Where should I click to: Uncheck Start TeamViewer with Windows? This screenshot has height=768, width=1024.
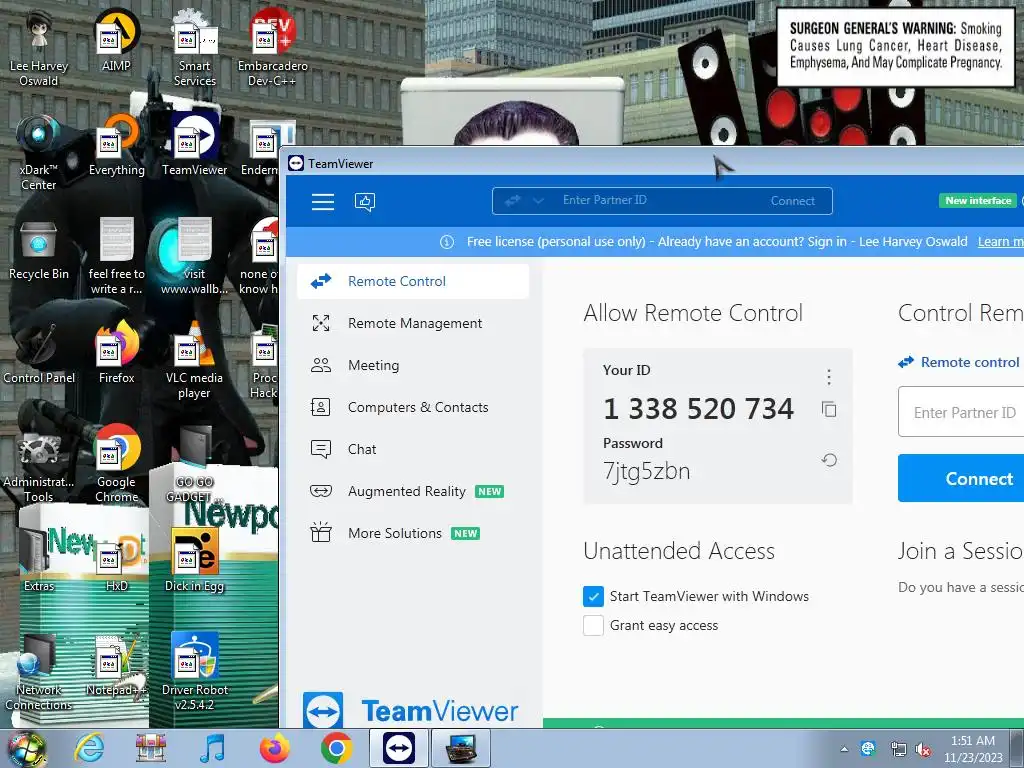593,596
